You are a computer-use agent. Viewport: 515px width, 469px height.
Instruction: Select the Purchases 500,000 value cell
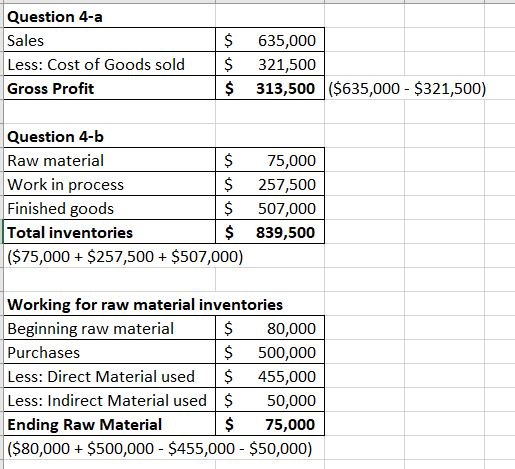tap(270, 352)
